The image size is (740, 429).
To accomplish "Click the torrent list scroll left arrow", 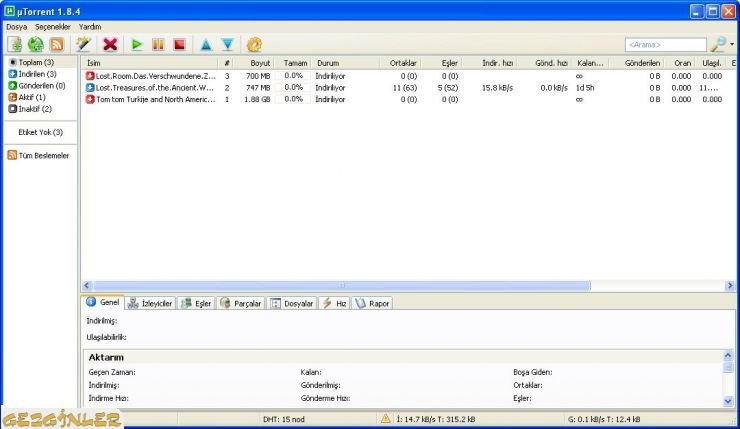I will pos(86,286).
